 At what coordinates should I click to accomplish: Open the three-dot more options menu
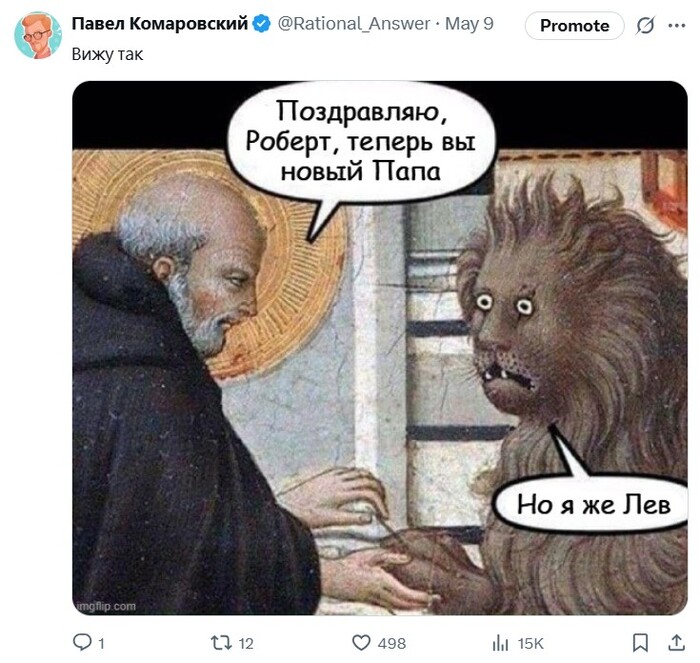(x=676, y=25)
